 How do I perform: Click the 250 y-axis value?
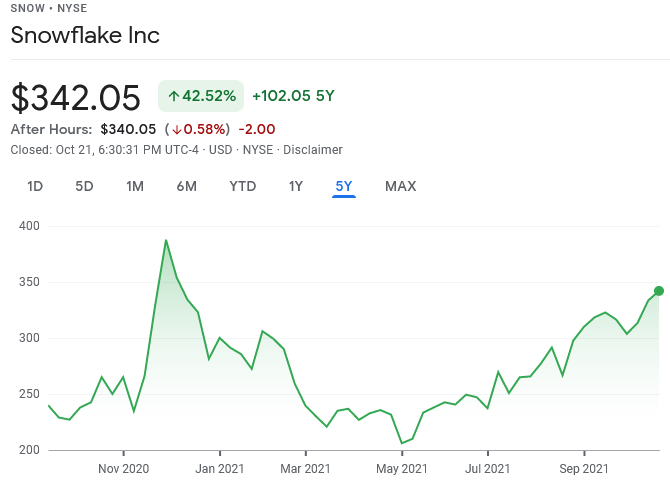click(x=29, y=394)
